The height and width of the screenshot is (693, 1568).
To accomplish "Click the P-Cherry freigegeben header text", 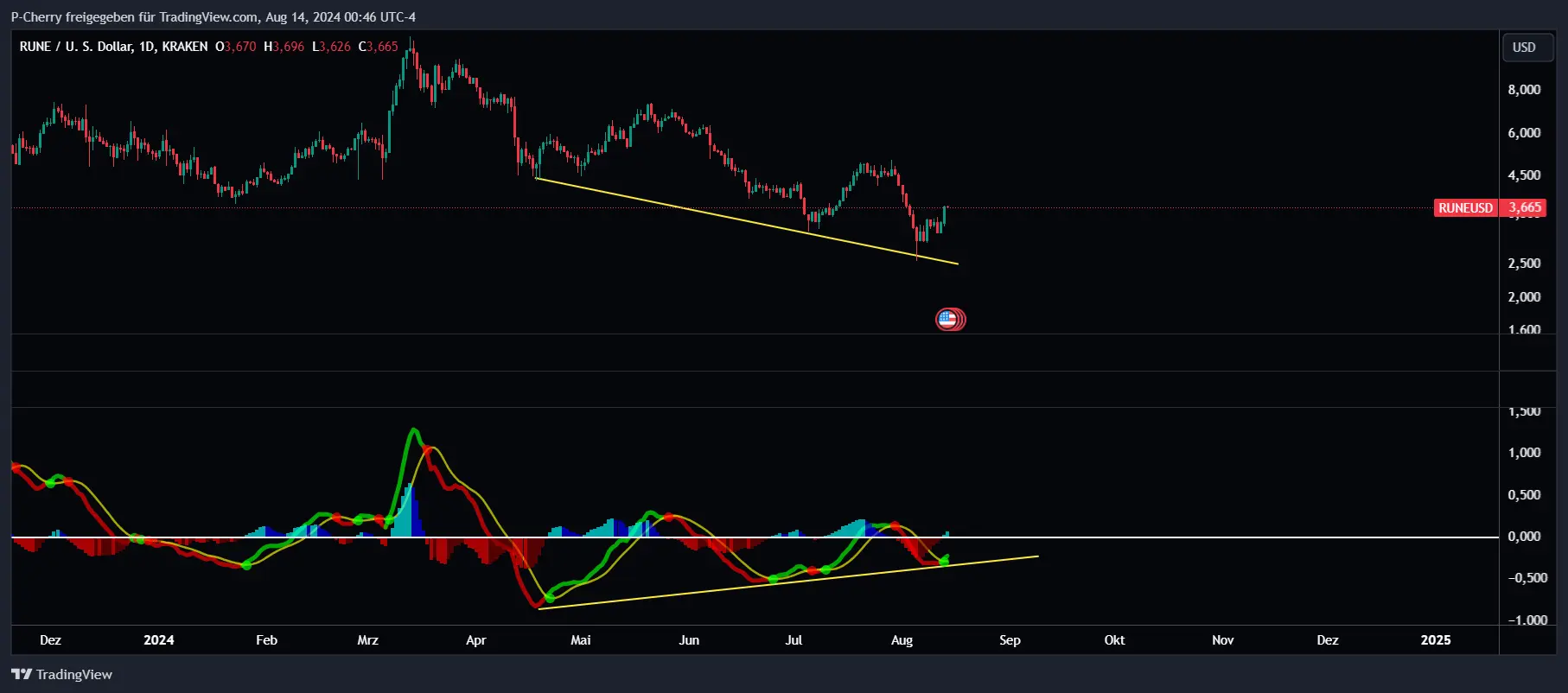I will pyautogui.click(x=213, y=16).
